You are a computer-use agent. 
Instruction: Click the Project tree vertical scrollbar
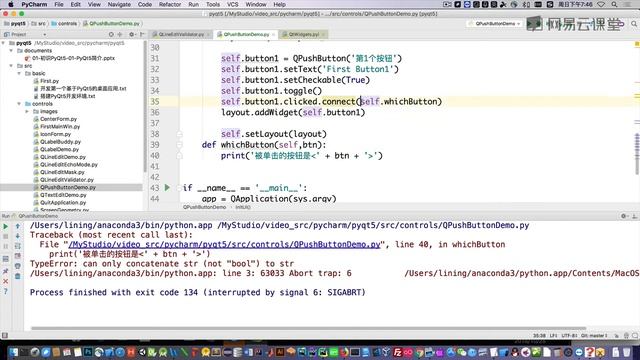[145, 106]
